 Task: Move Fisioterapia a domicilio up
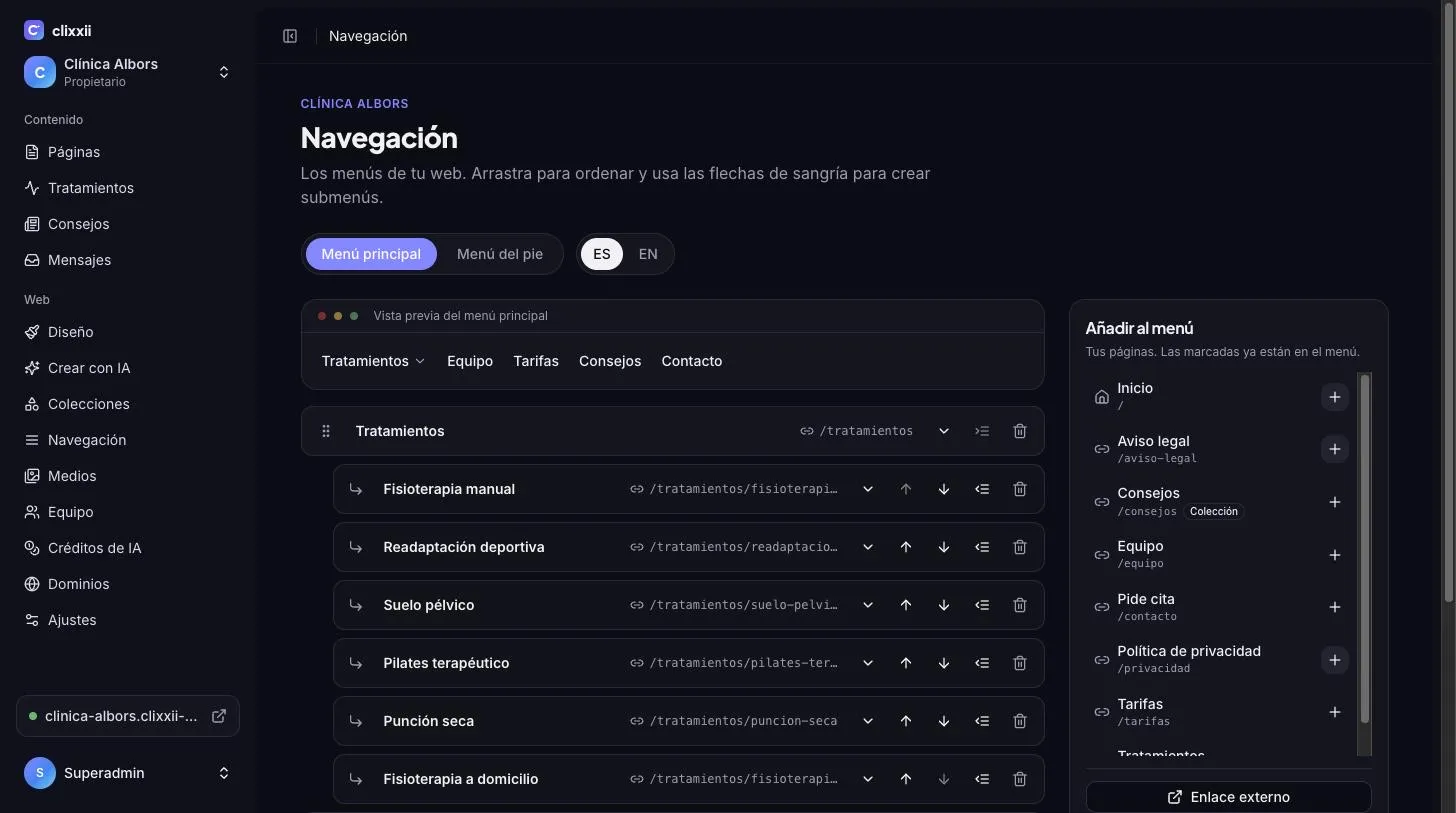906,779
